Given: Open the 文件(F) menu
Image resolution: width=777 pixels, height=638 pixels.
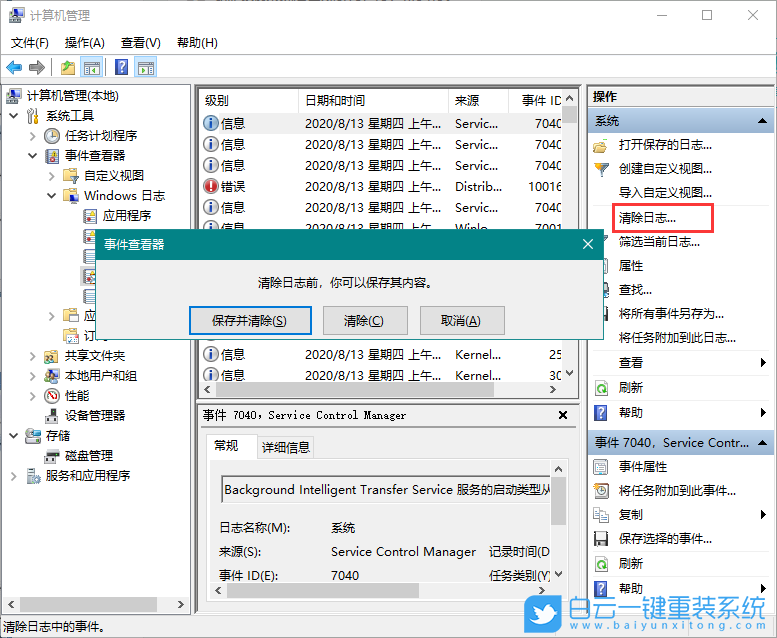Looking at the screenshot, I should pyautogui.click(x=30, y=43).
